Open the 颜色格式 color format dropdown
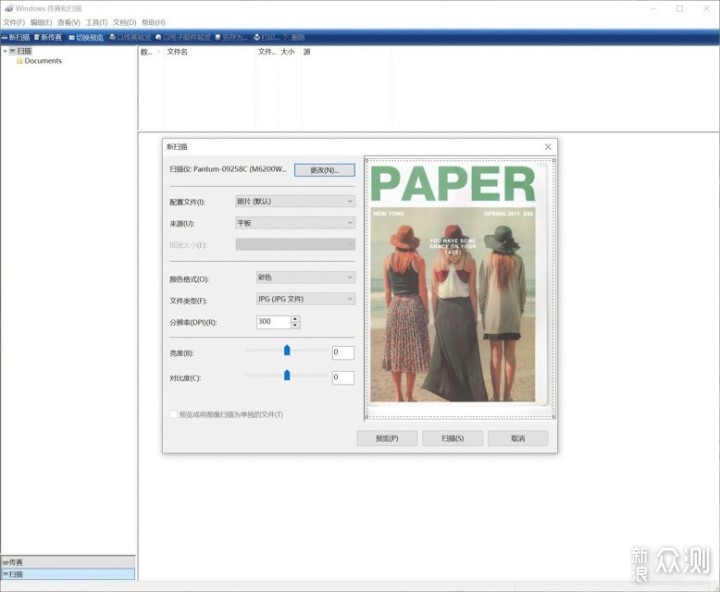The width and height of the screenshot is (720, 592). (x=305, y=277)
